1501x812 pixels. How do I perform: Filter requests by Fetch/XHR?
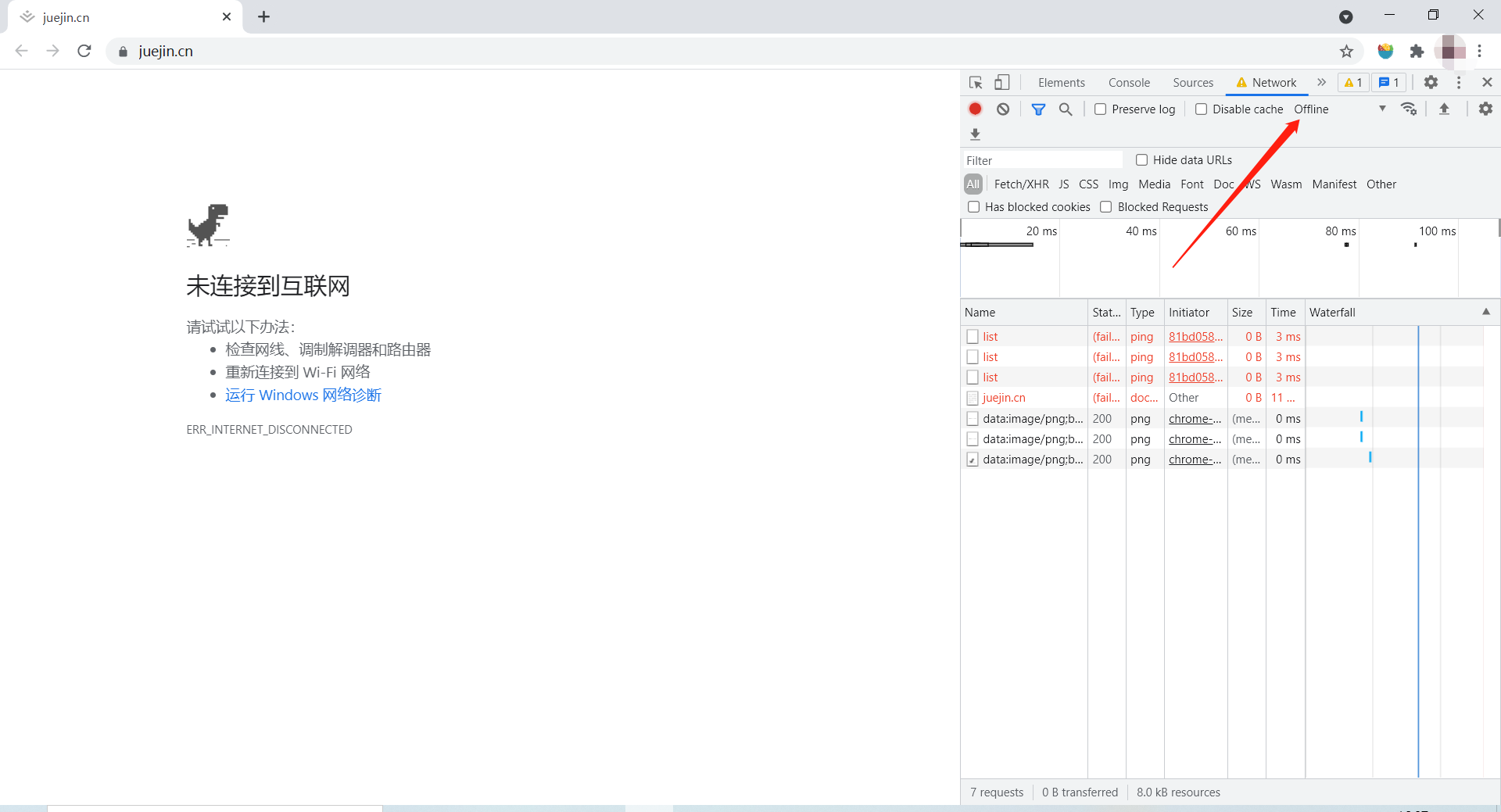(1021, 184)
